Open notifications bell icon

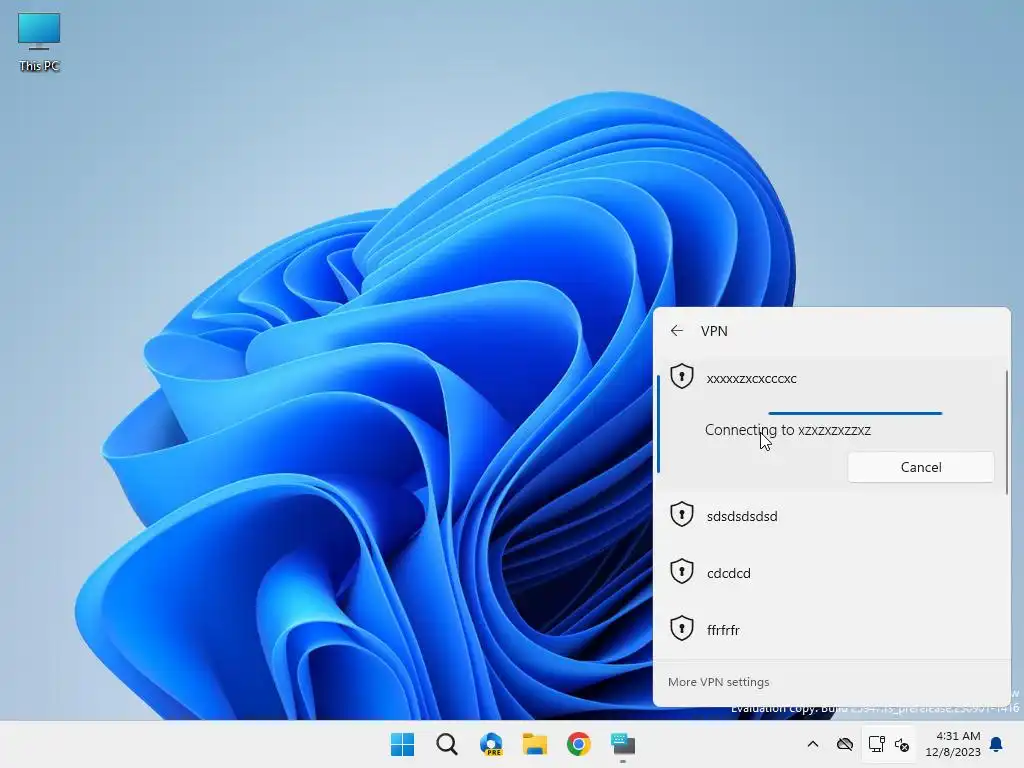996,744
